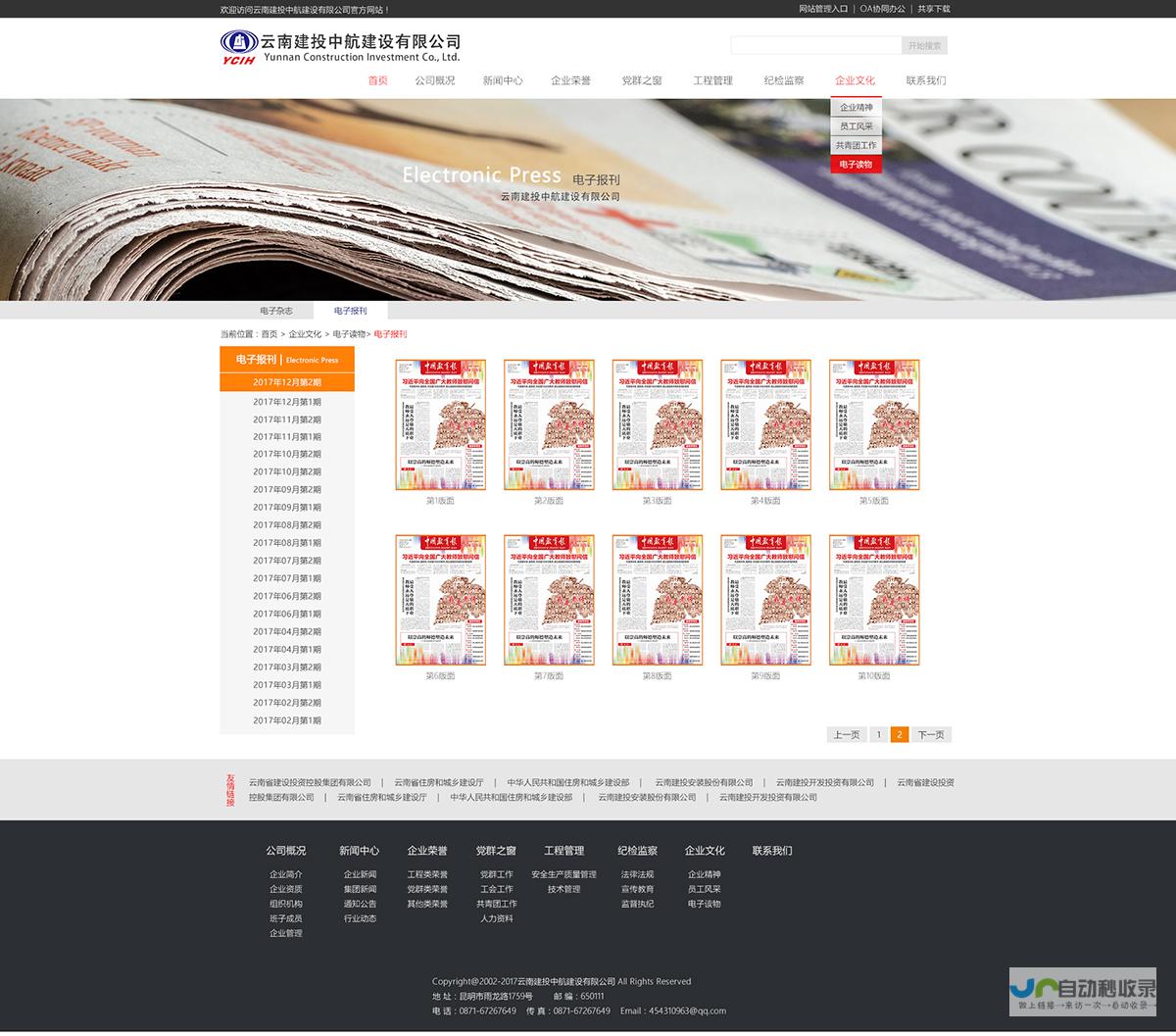Select issue 2017年08月第1期 in sidebar

(x=287, y=543)
